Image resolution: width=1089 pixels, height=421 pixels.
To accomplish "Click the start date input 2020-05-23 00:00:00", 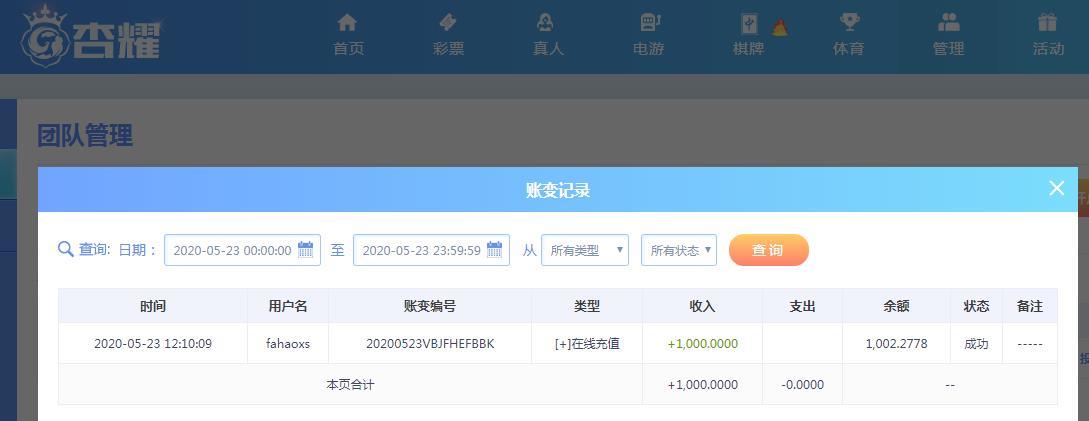I will [x=242, y=250].
